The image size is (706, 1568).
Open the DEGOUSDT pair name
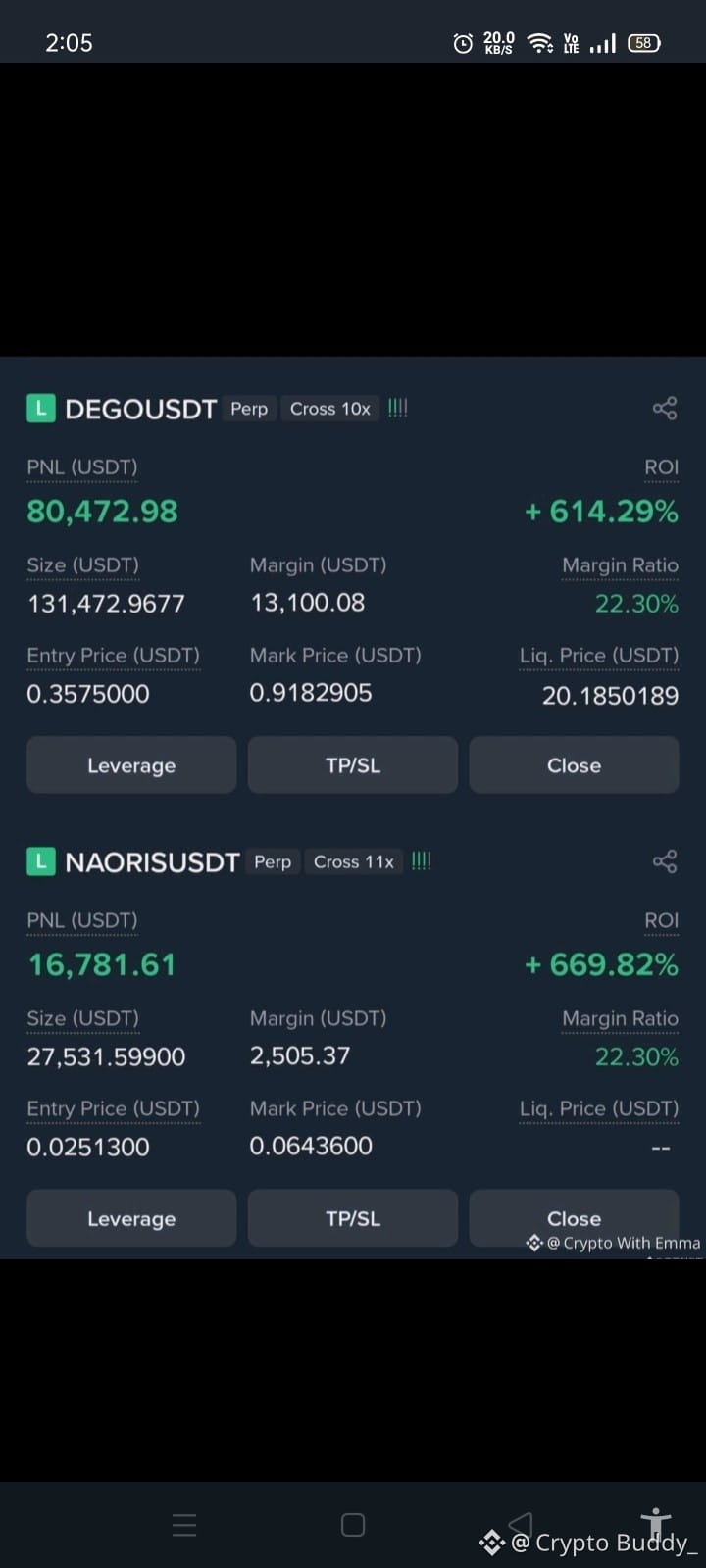click(140, 409)
